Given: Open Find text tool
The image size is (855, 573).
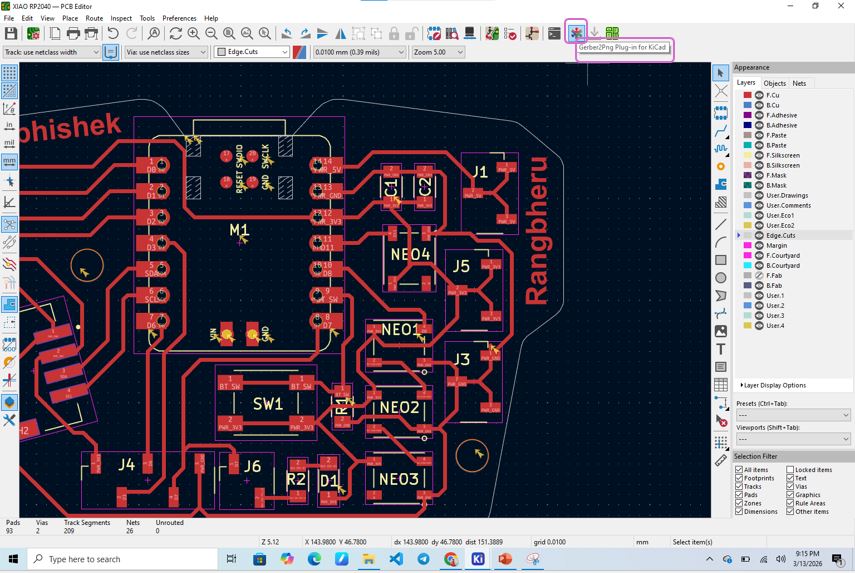Looking at the screenshot, I should point(154,34).
